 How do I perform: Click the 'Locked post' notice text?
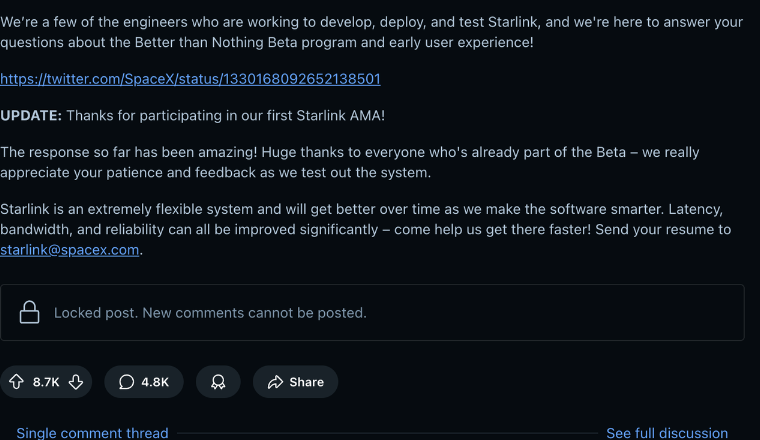click(x=210, y=313)
